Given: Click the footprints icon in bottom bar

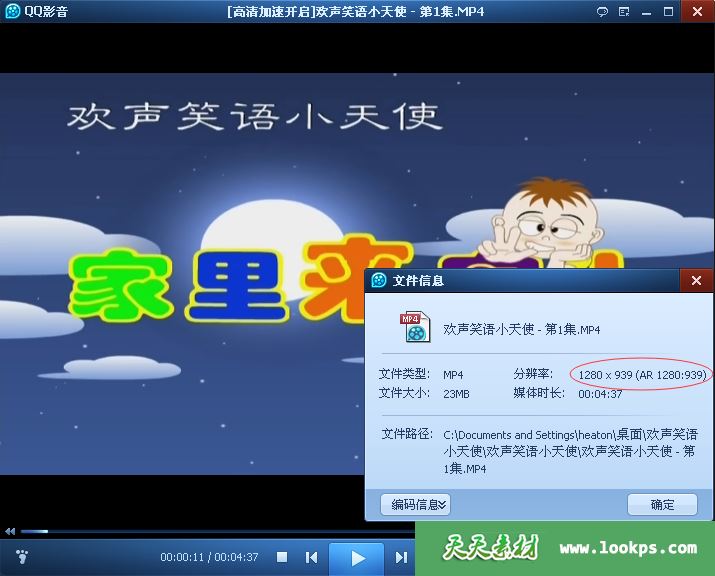Looking at the screenshot, I should pyautogui.click(x=23, y=556).
